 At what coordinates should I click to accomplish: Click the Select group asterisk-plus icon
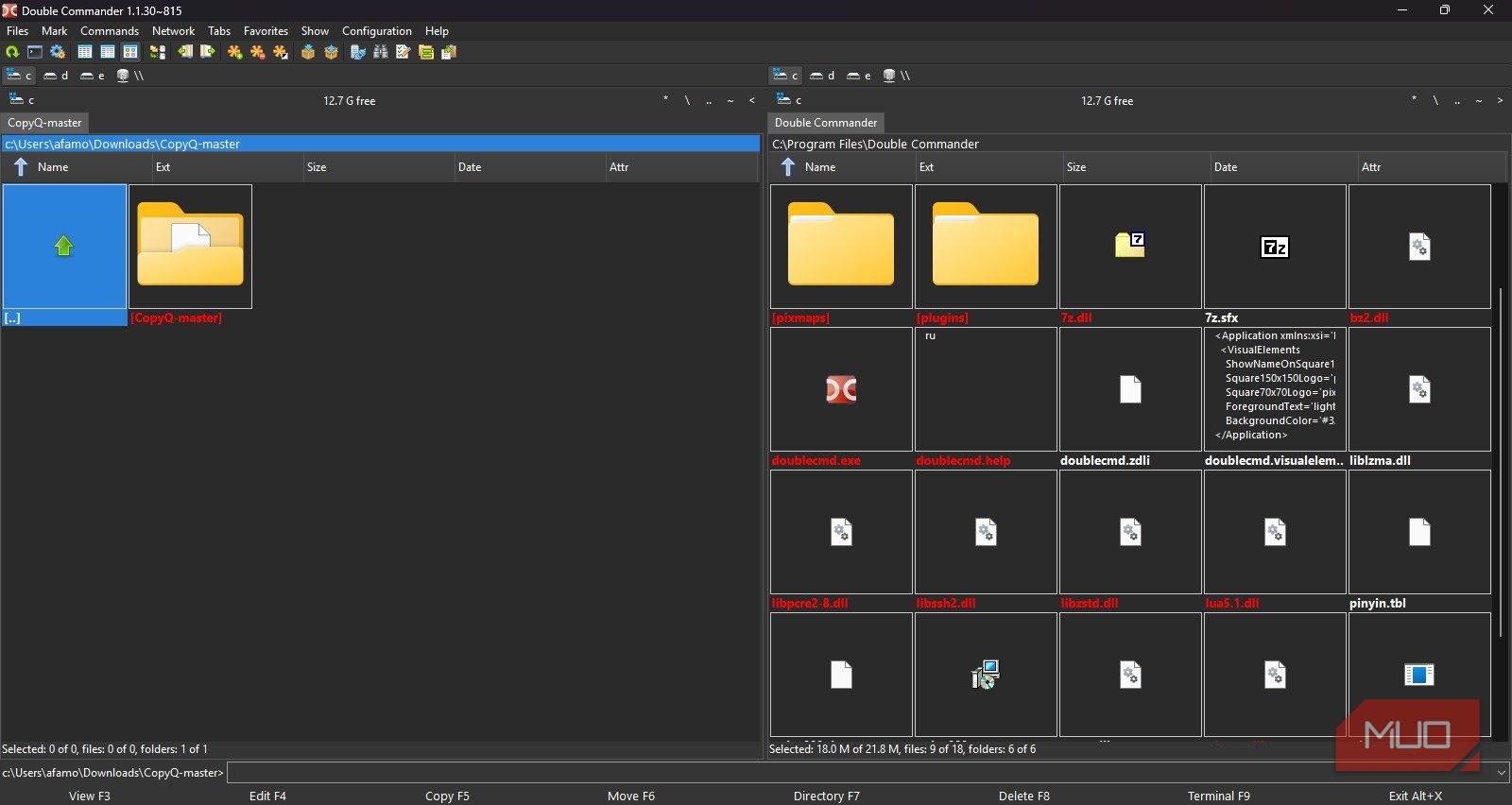click(x=235, y=52)
